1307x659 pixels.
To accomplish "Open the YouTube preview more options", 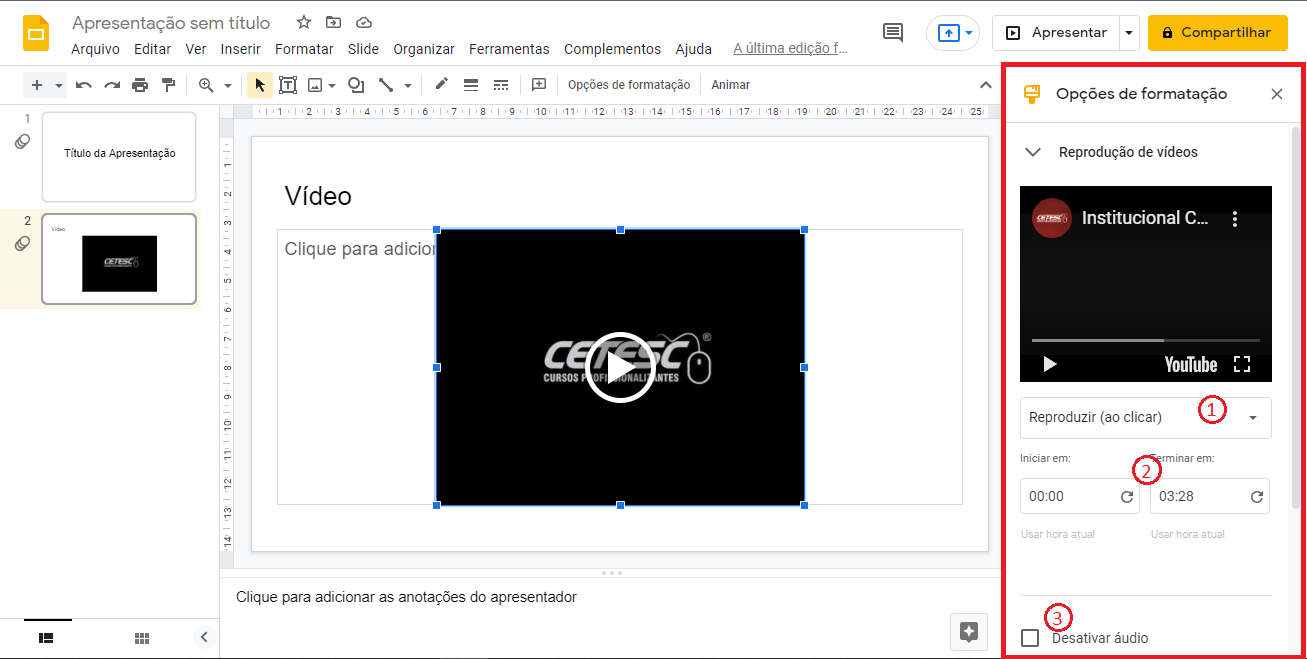I will pos(1235,218).
